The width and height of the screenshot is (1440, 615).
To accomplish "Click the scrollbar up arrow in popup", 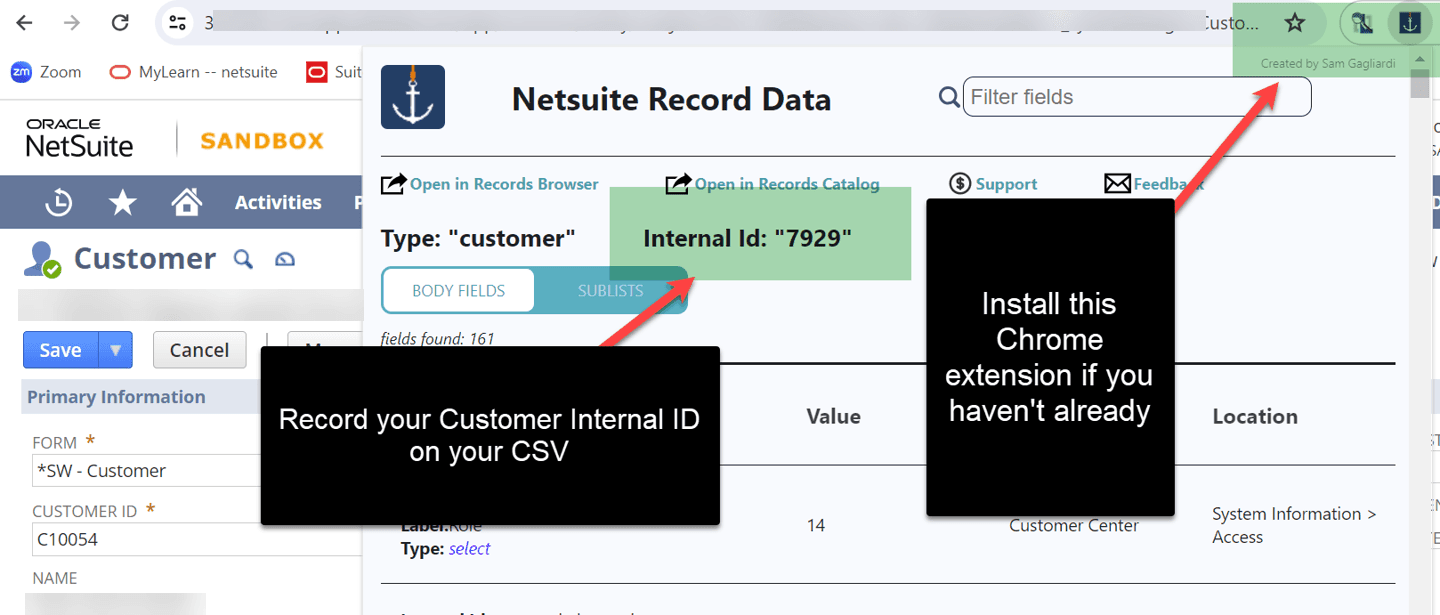I will pos(1419,60).
